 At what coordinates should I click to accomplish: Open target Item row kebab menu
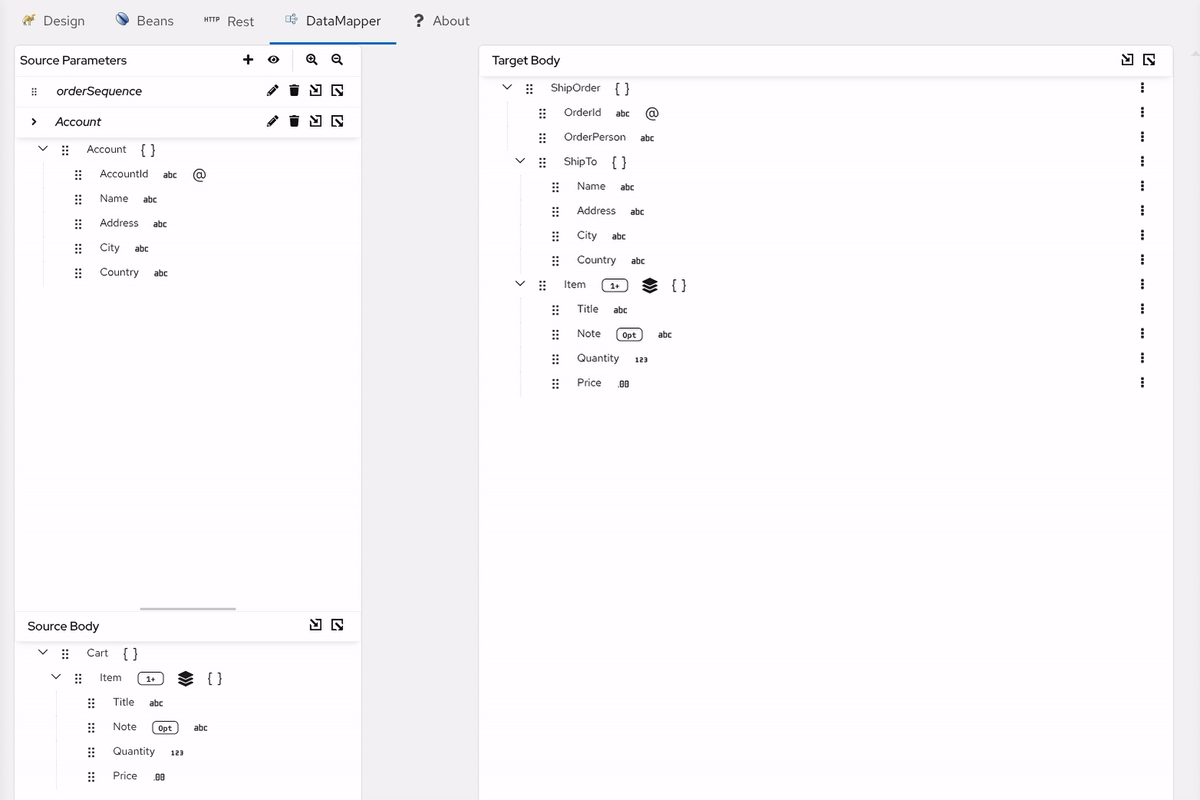pyautogui.click(x=1142, y=285)
